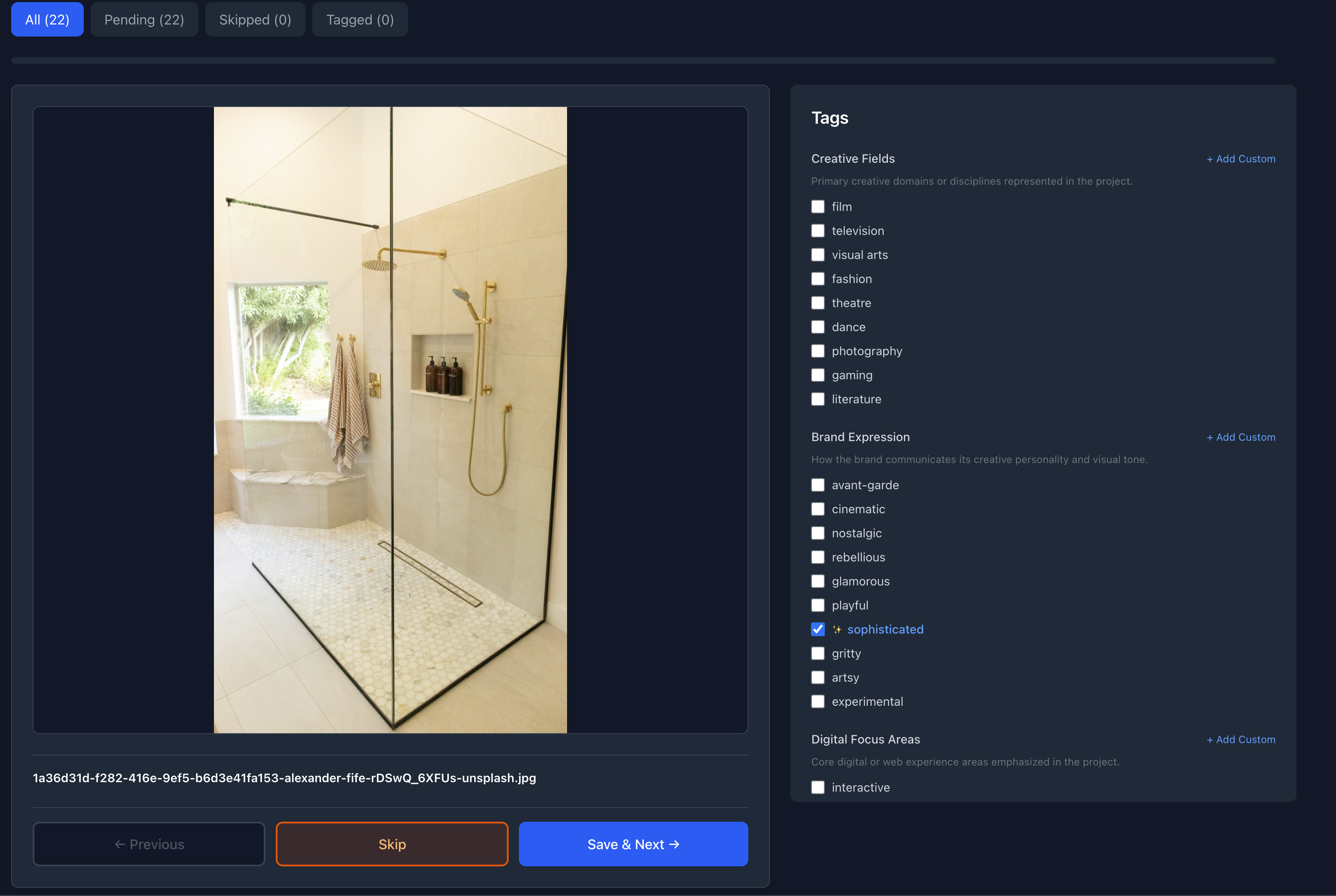Uncheck the sophisticated tag

[818, 629]
